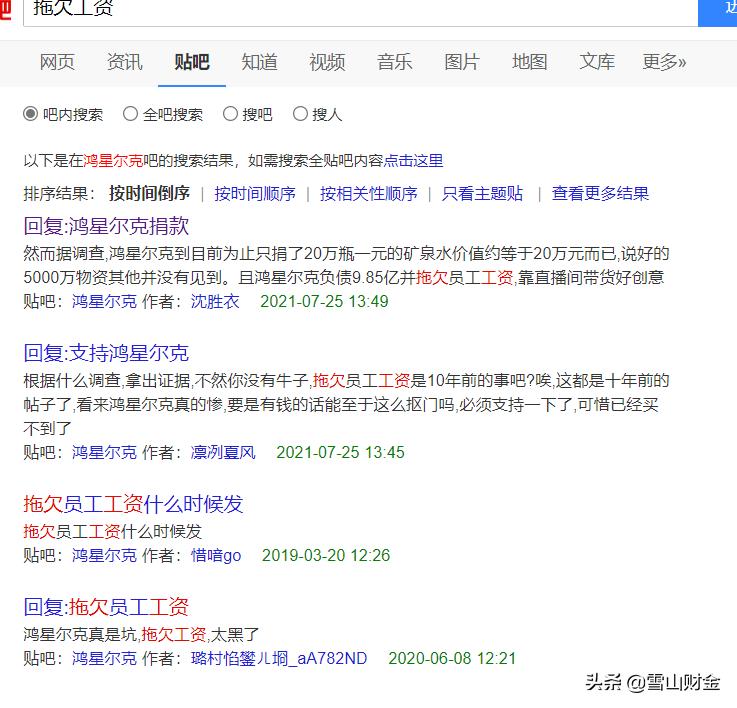Select the 搜吧 radio option
737x708 pixels.
pyautogui.click(x=230, y=114)
